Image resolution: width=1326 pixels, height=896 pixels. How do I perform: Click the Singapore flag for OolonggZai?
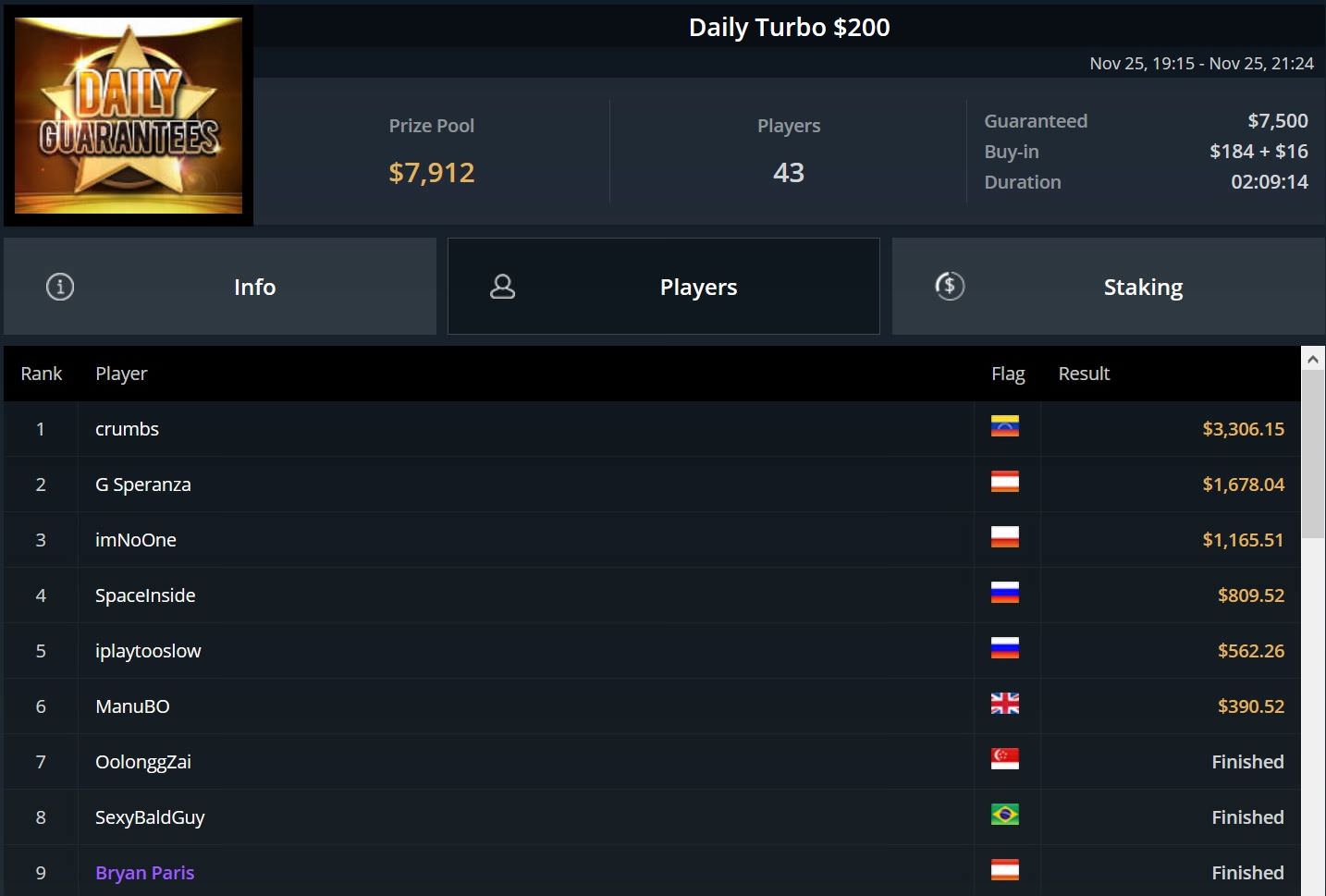(1005, 759)
